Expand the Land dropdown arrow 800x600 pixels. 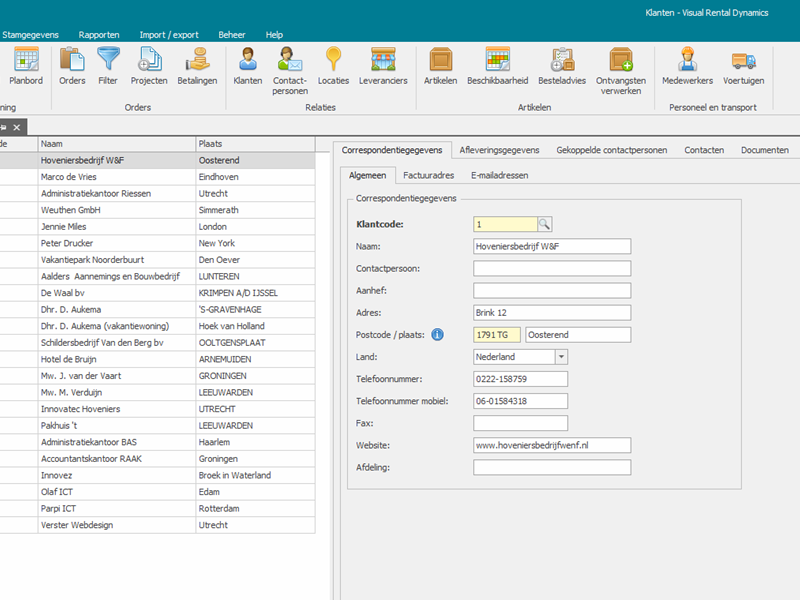[x=560, y=357]
